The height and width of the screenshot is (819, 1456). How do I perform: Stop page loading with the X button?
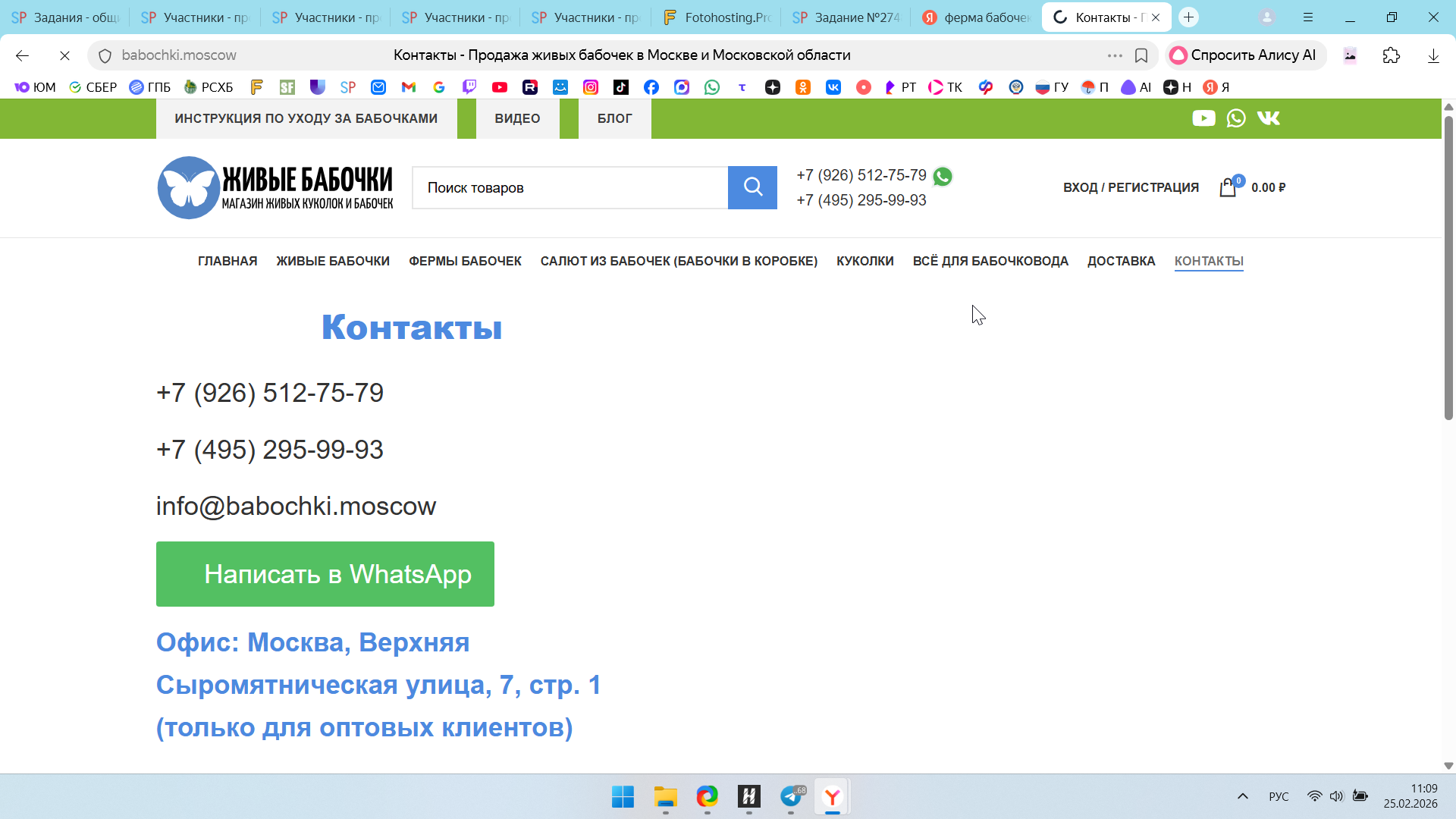pyautogui.click(x=64, y=55)
